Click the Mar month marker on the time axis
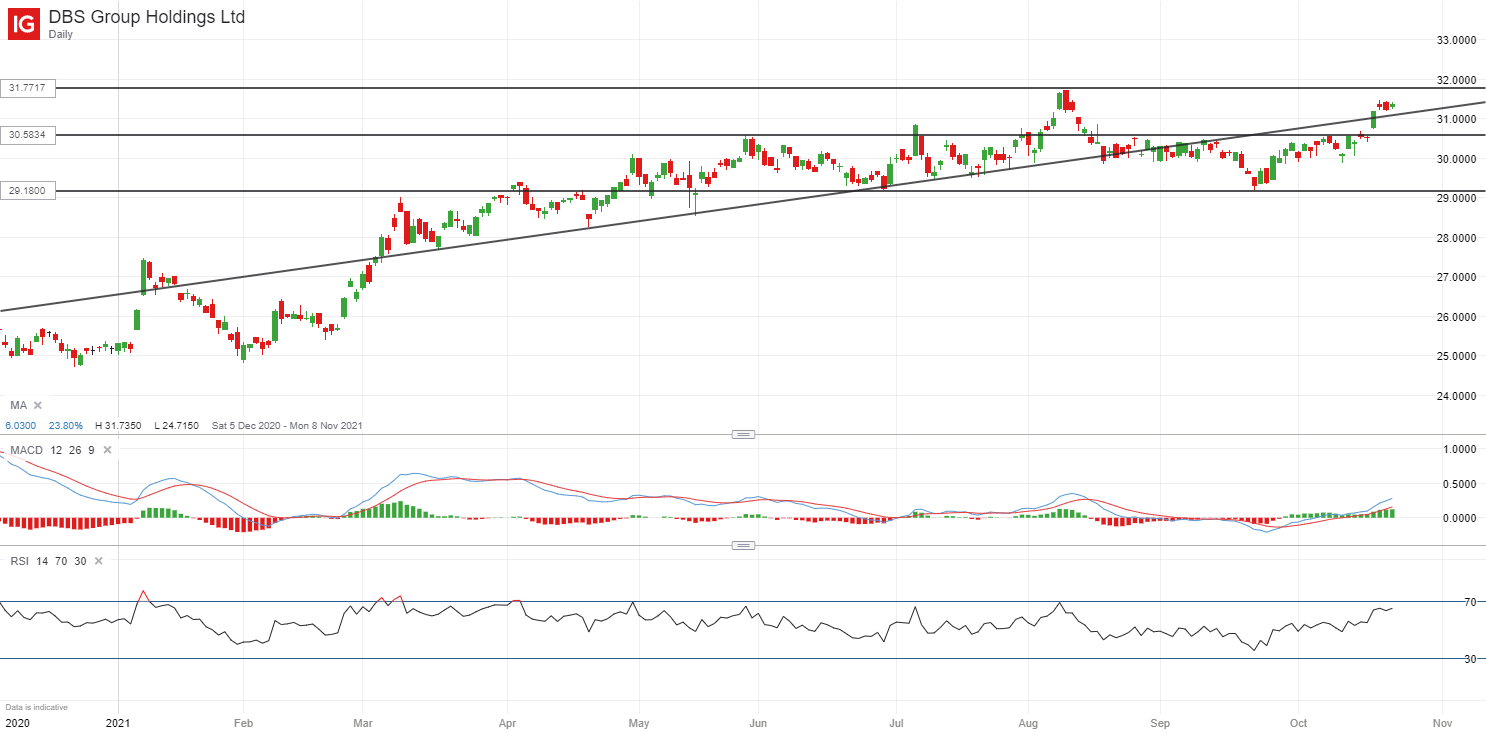 click(364, 722)
